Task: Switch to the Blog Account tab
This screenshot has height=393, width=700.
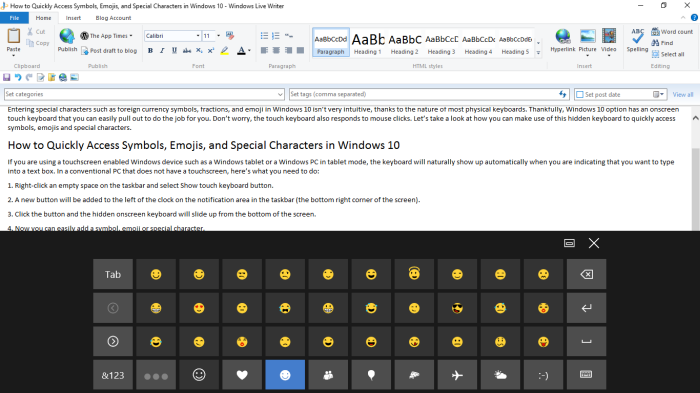Action: coord(113,18)
